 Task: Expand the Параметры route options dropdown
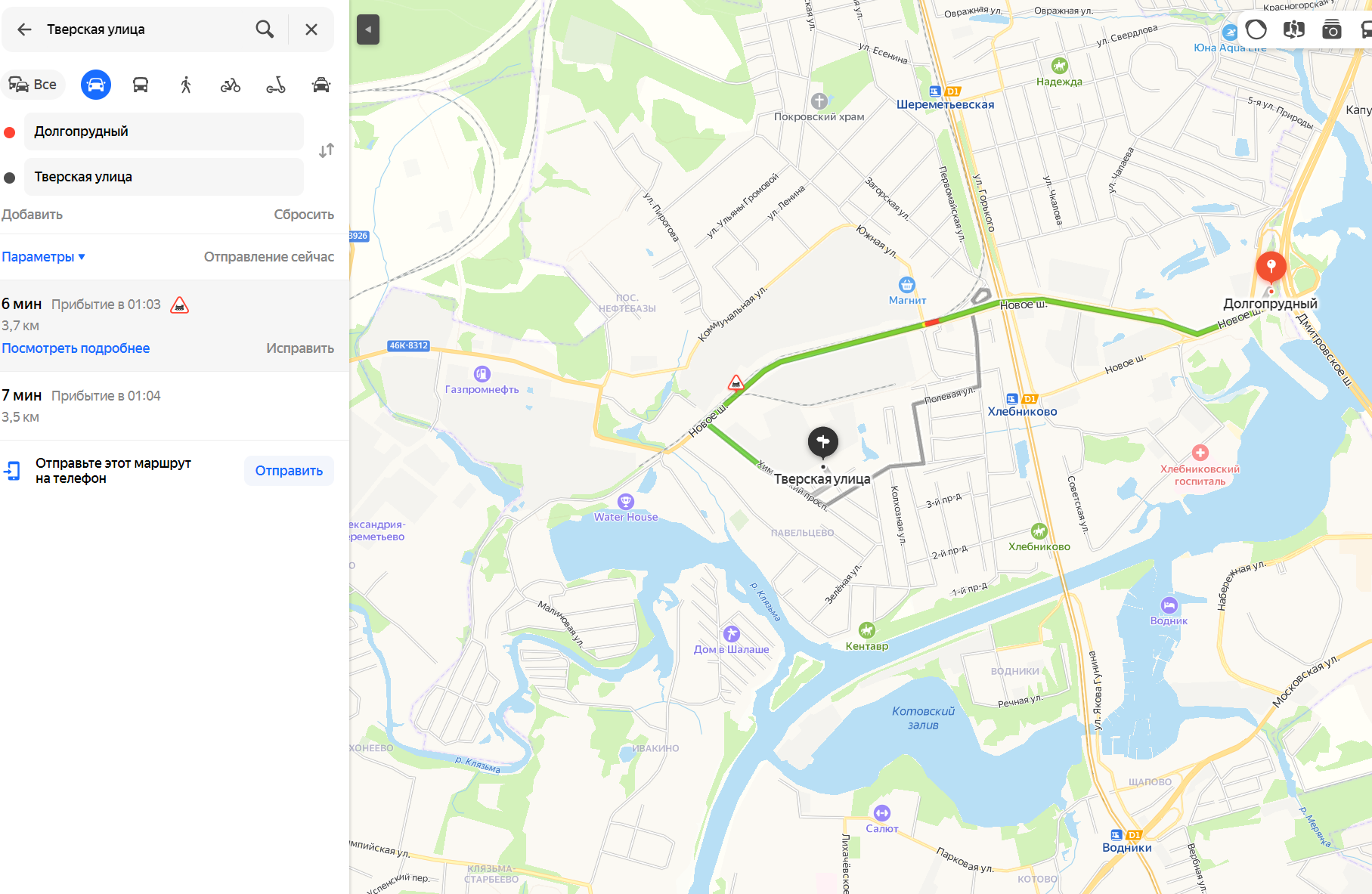pyautogui.click(x=43, y=257)
